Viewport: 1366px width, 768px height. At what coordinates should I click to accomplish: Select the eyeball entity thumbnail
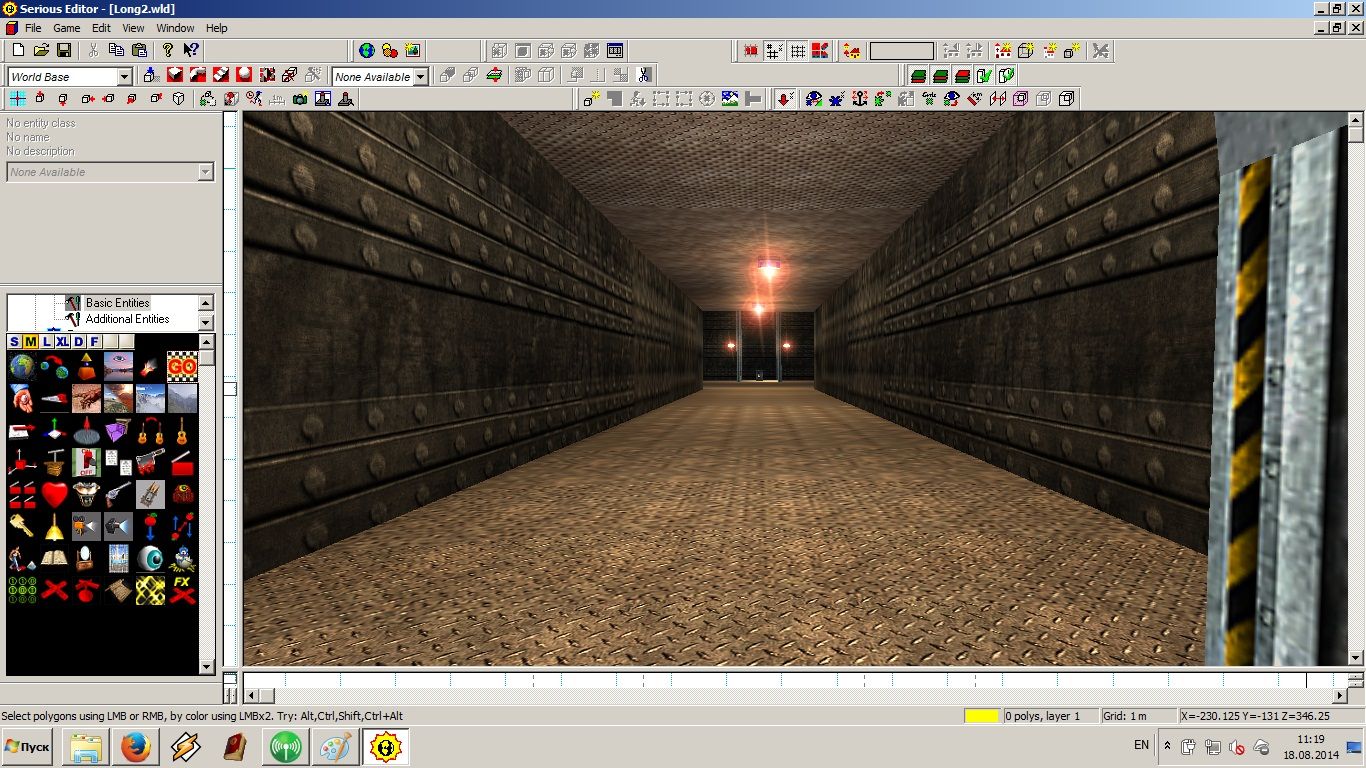[150, 558]
